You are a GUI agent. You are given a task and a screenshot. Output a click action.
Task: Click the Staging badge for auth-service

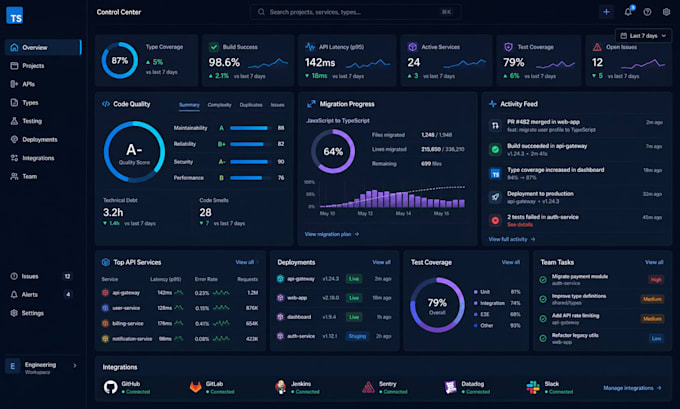click(357, 336)
